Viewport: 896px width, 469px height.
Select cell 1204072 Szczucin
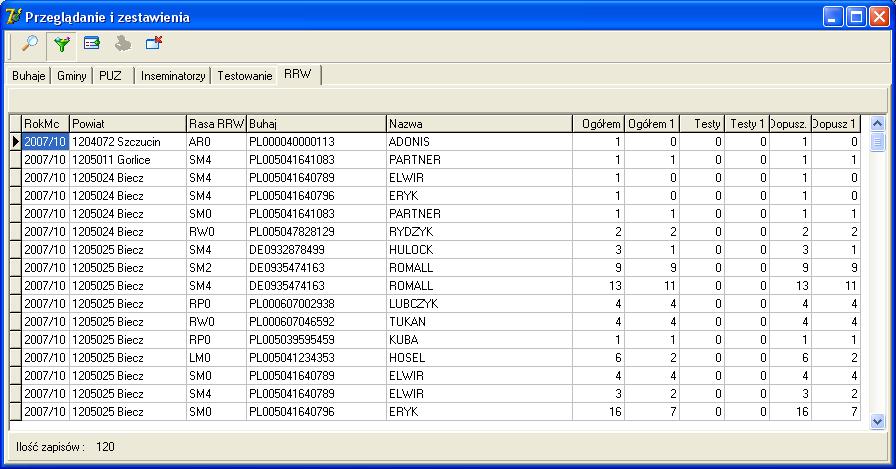click(128, 142)
